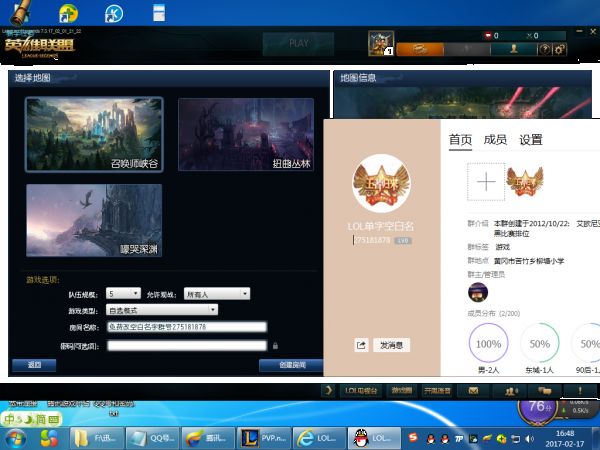
Task: Open the allow spectators dropdown
Action: (217, 294)
